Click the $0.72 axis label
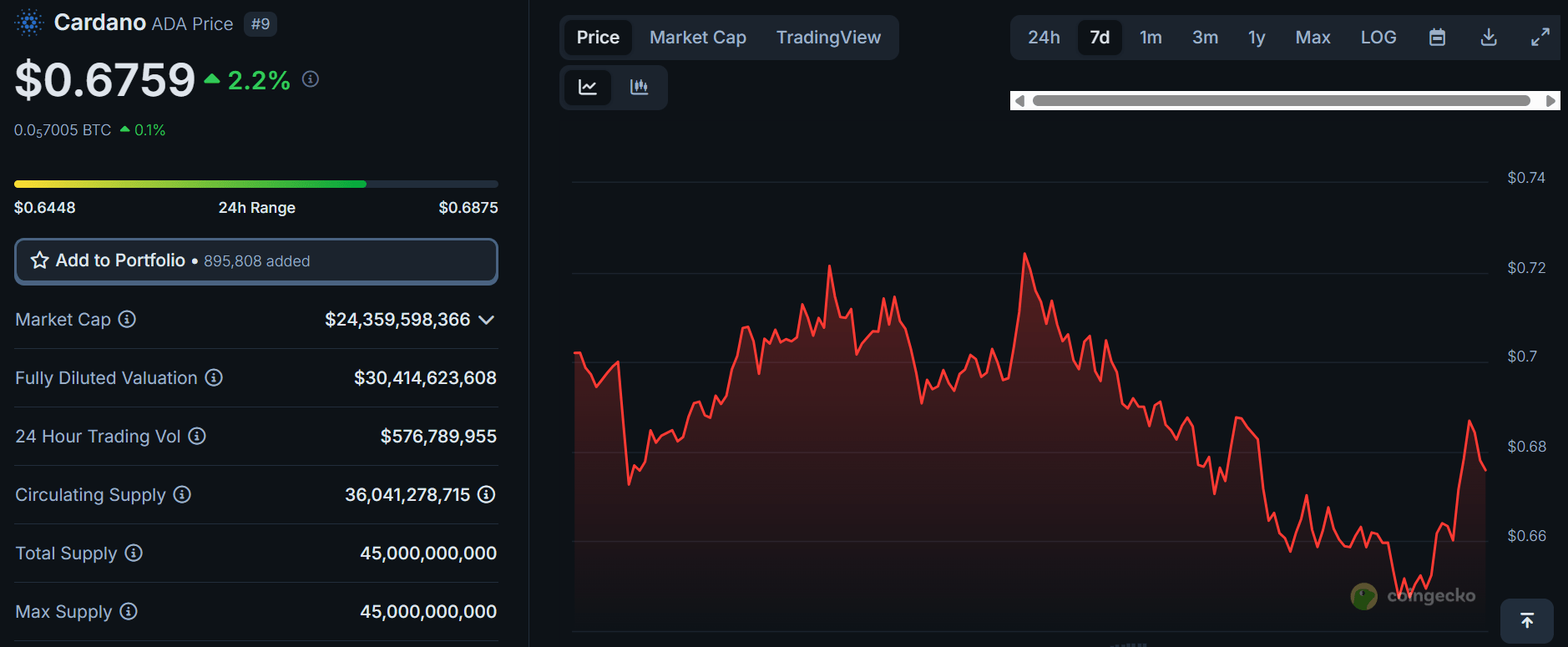 tap(1526, 268)
